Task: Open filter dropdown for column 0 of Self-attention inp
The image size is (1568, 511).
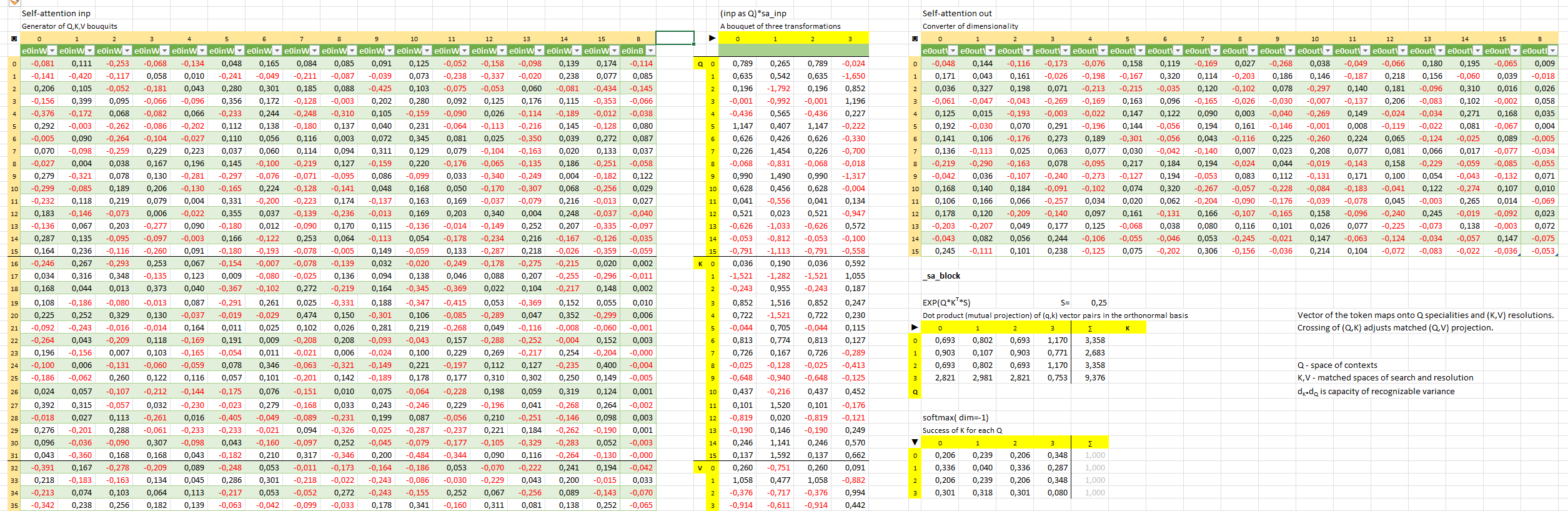Action: [52, 51]
